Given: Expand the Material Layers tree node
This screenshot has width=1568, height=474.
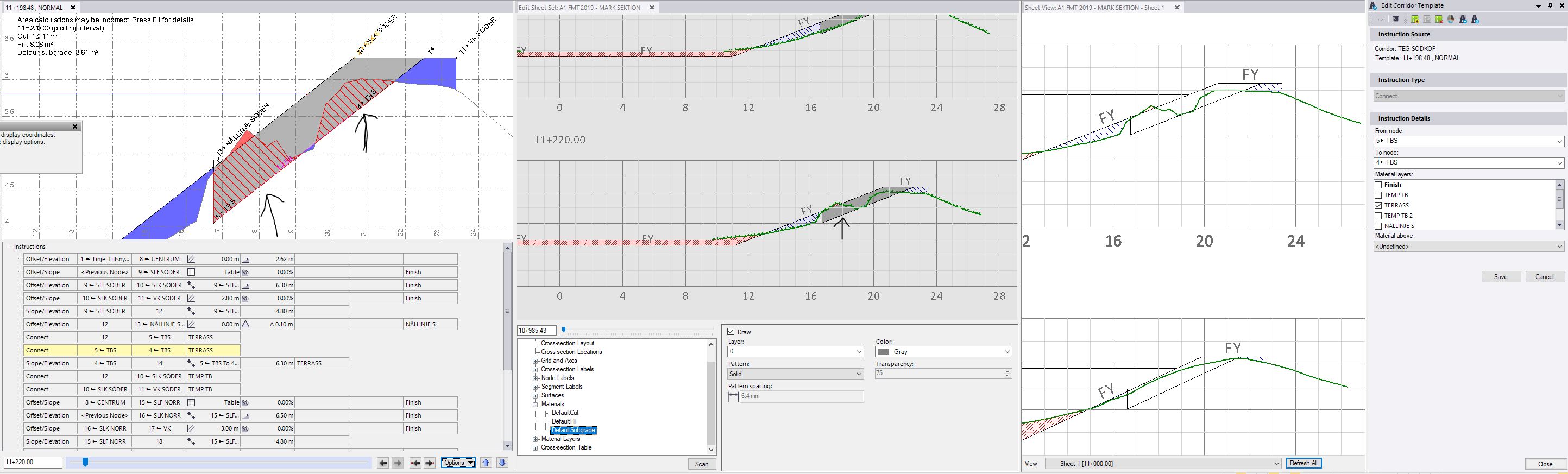Looking at the screenshot, I should click(536, 439).
